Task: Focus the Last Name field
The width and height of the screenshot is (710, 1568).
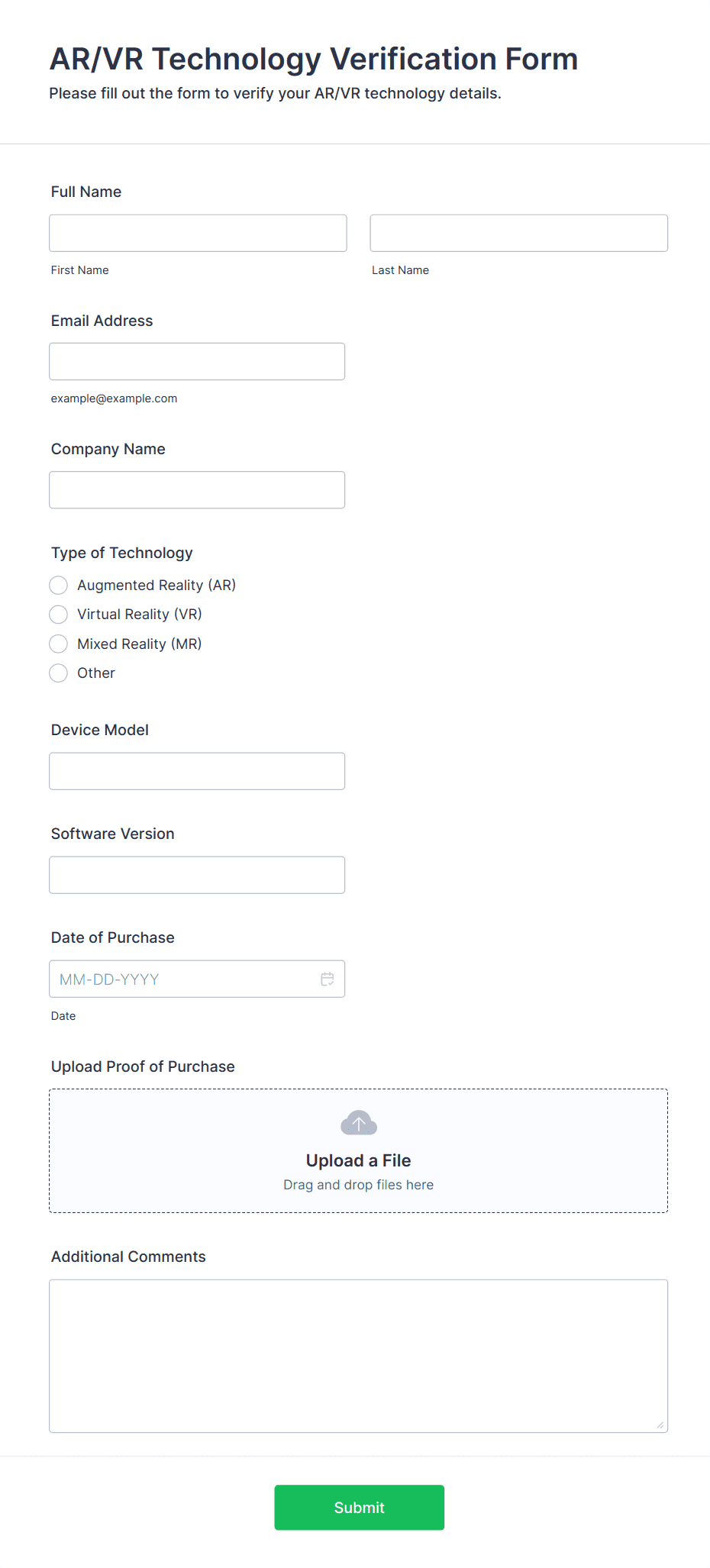Action: tap(519, 233)
